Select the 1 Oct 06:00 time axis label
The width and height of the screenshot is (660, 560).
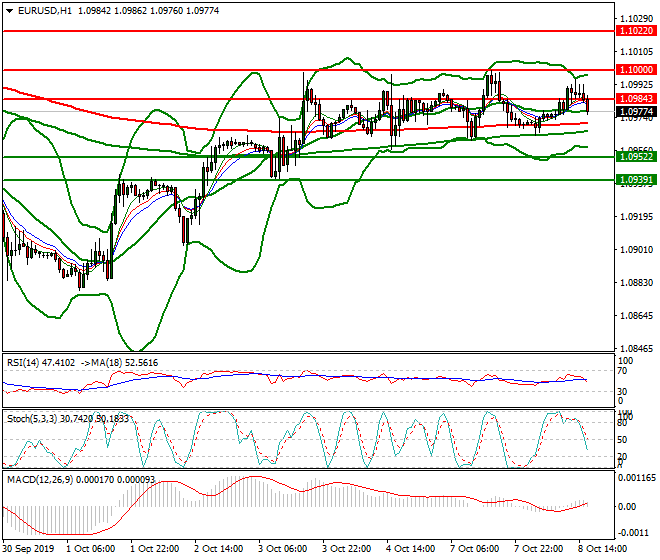point(90,549)
